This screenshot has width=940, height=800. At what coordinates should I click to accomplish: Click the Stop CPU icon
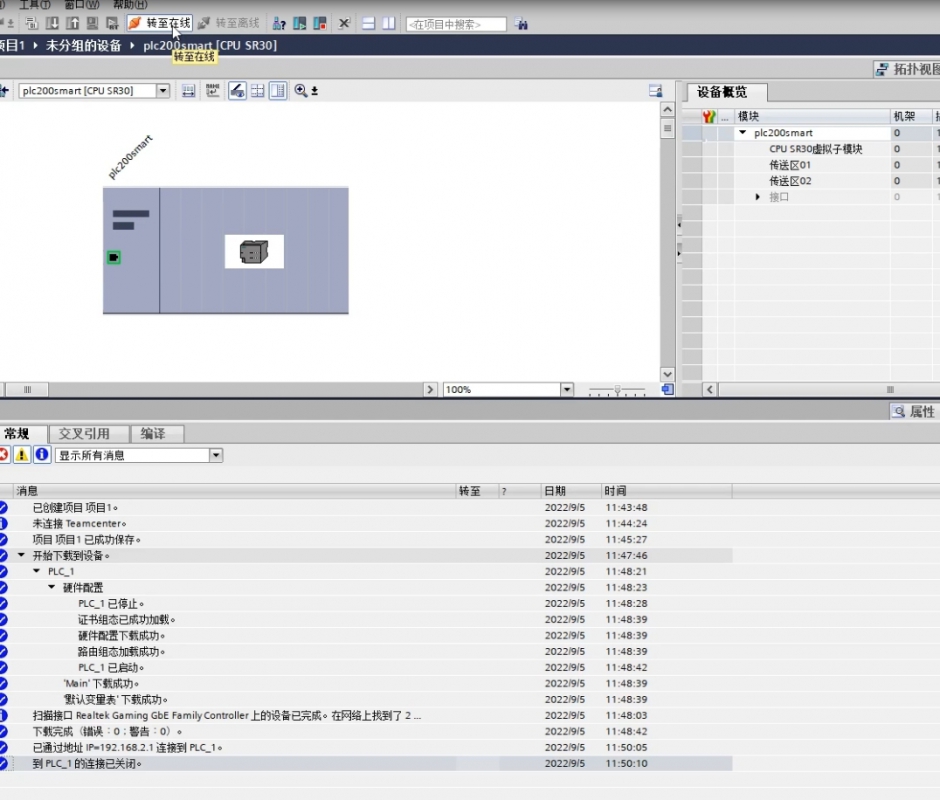coord(320,24)
